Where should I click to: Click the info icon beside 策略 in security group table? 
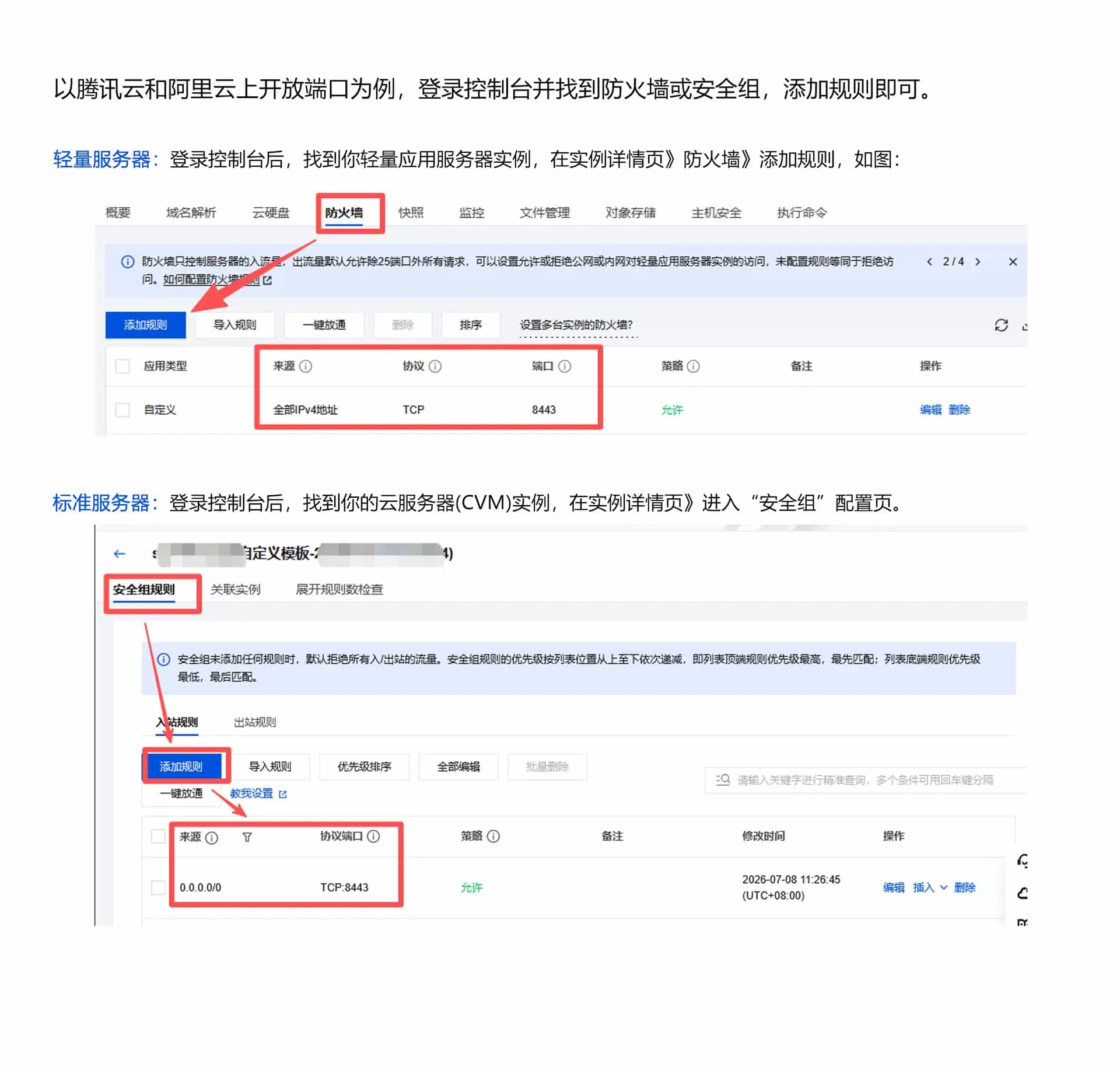click(x=494, y=836)
